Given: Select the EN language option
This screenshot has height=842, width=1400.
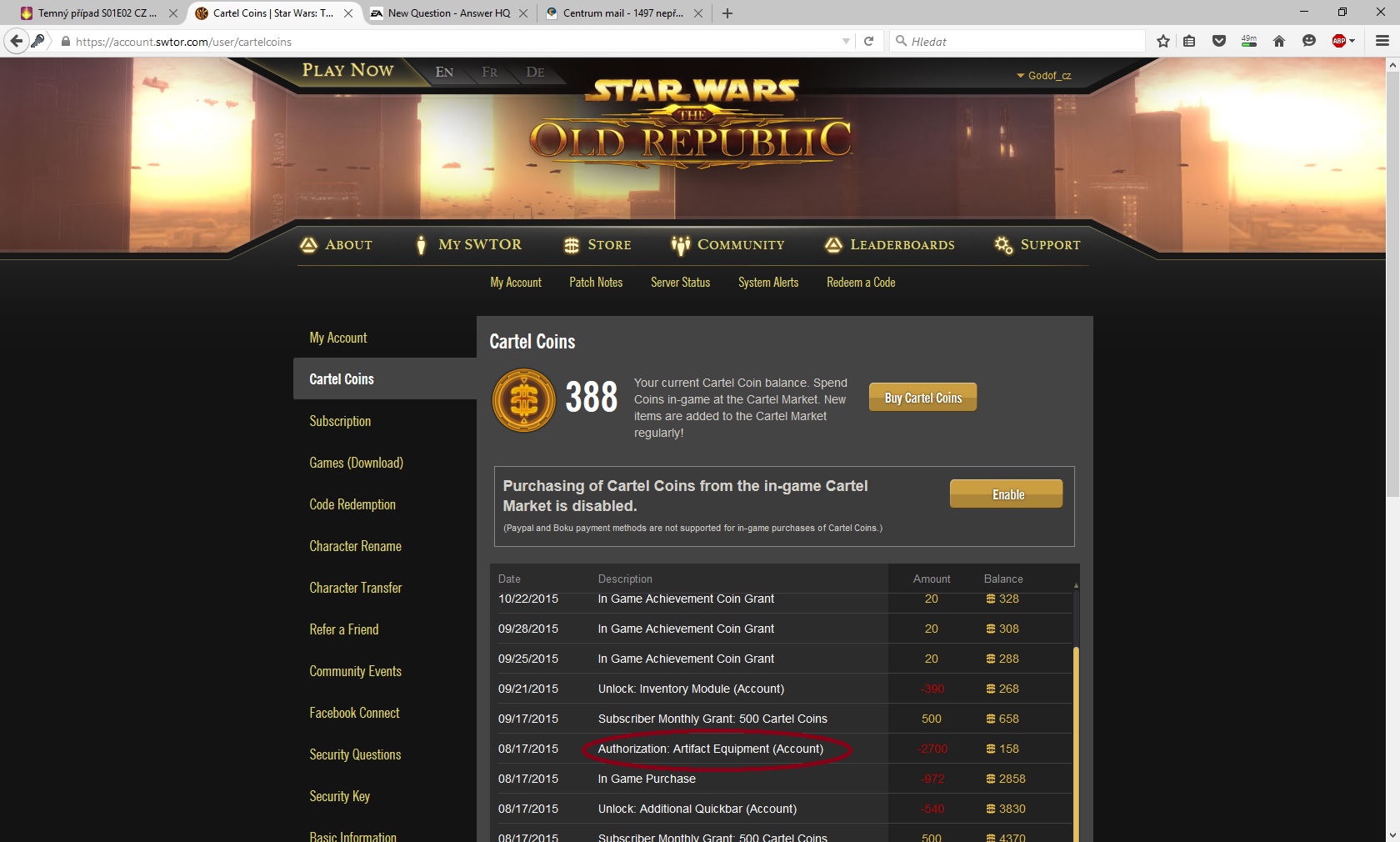Looking at the screenshot, I should click(x=444, y=73).
